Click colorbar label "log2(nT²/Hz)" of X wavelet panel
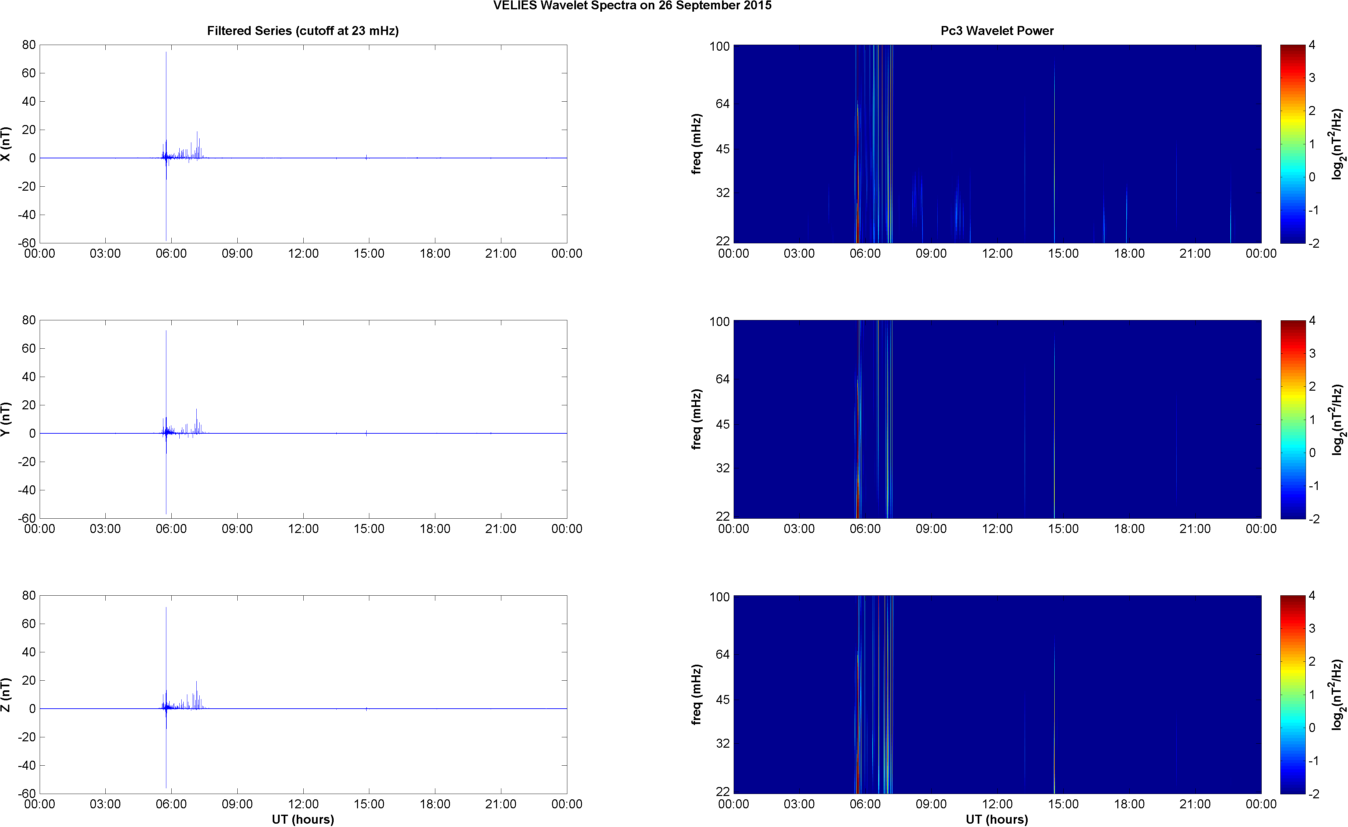 (x=1339, y=144)
